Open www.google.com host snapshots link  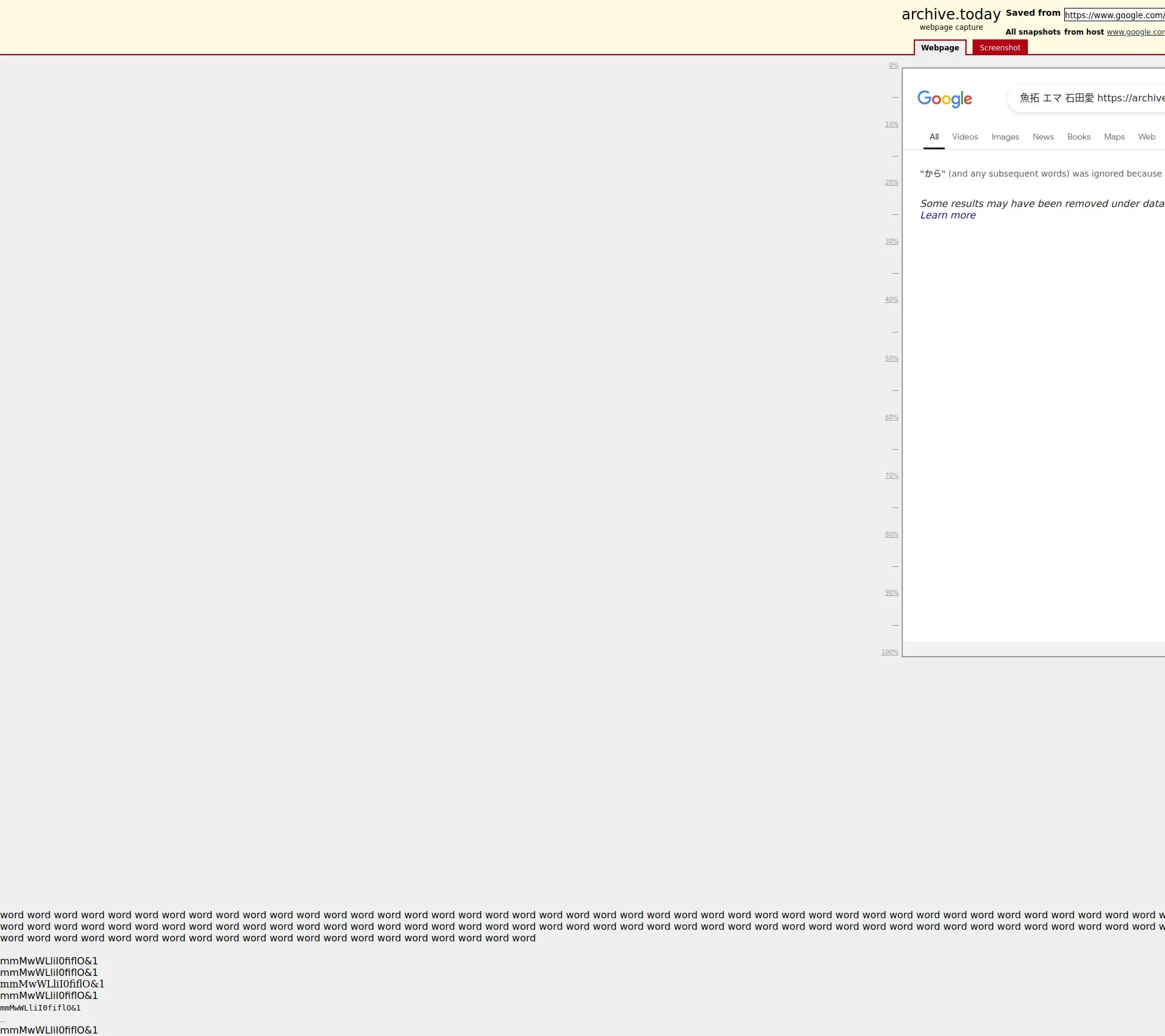[x=1135, y=32]
